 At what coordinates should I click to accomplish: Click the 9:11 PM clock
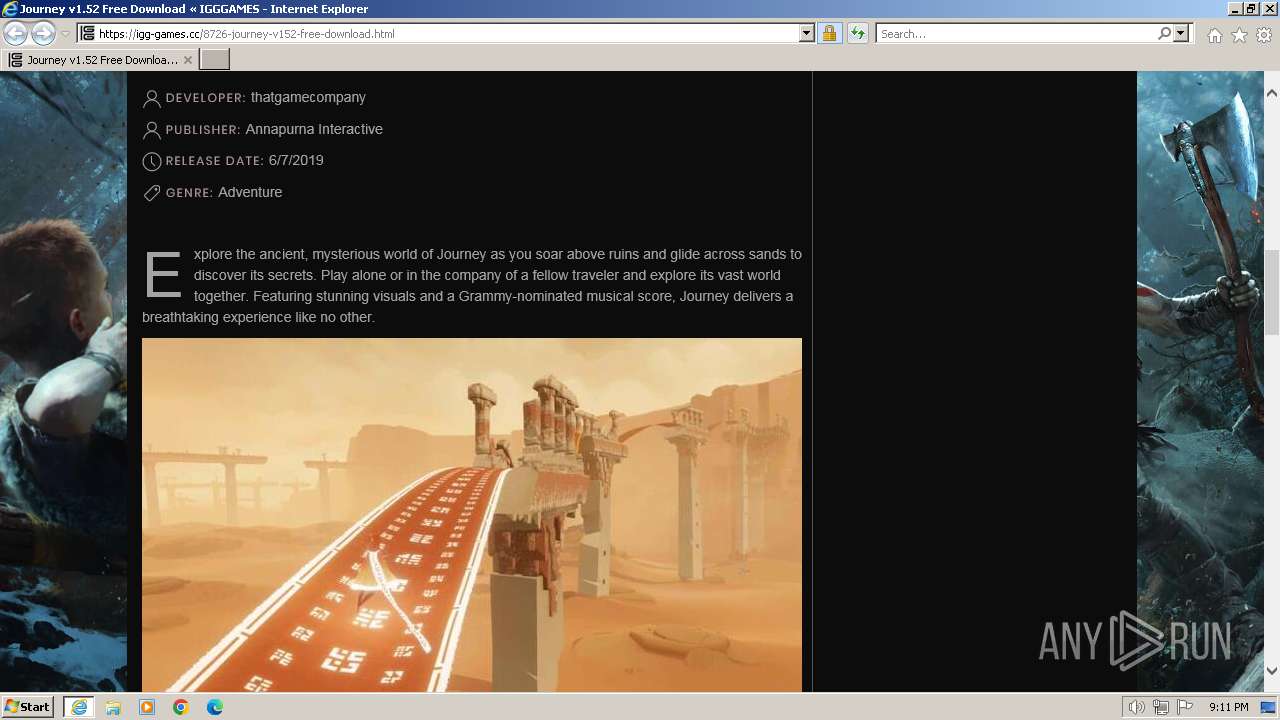point(1229,707)
